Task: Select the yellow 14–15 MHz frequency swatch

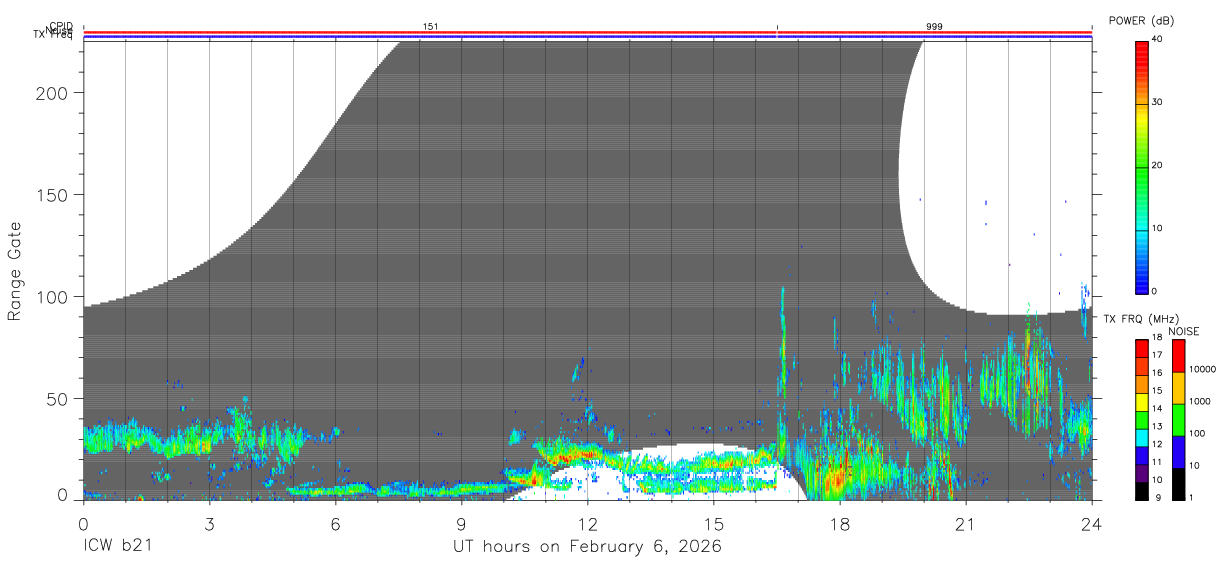Action: point(1142,400)
